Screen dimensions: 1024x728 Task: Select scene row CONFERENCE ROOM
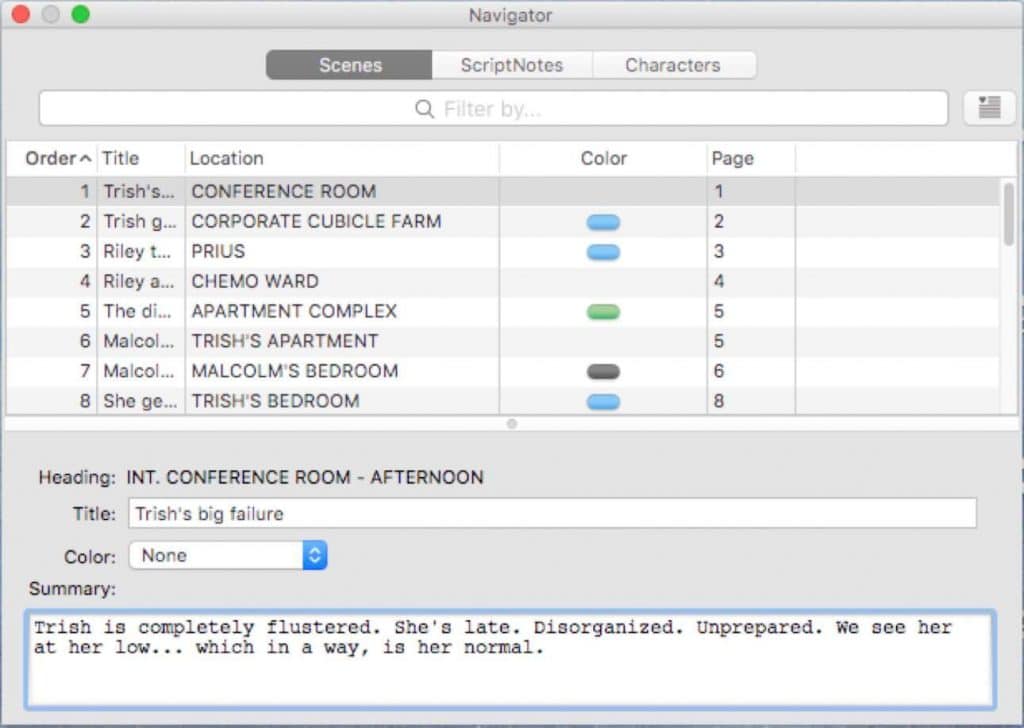pos(503,191)
